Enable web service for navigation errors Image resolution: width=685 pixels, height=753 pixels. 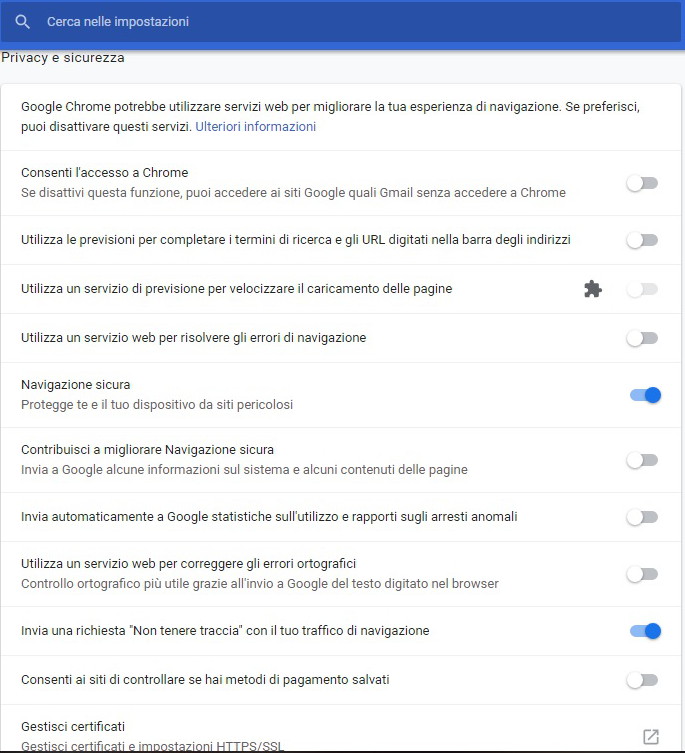pyautogui.click(x=642, y=338)
